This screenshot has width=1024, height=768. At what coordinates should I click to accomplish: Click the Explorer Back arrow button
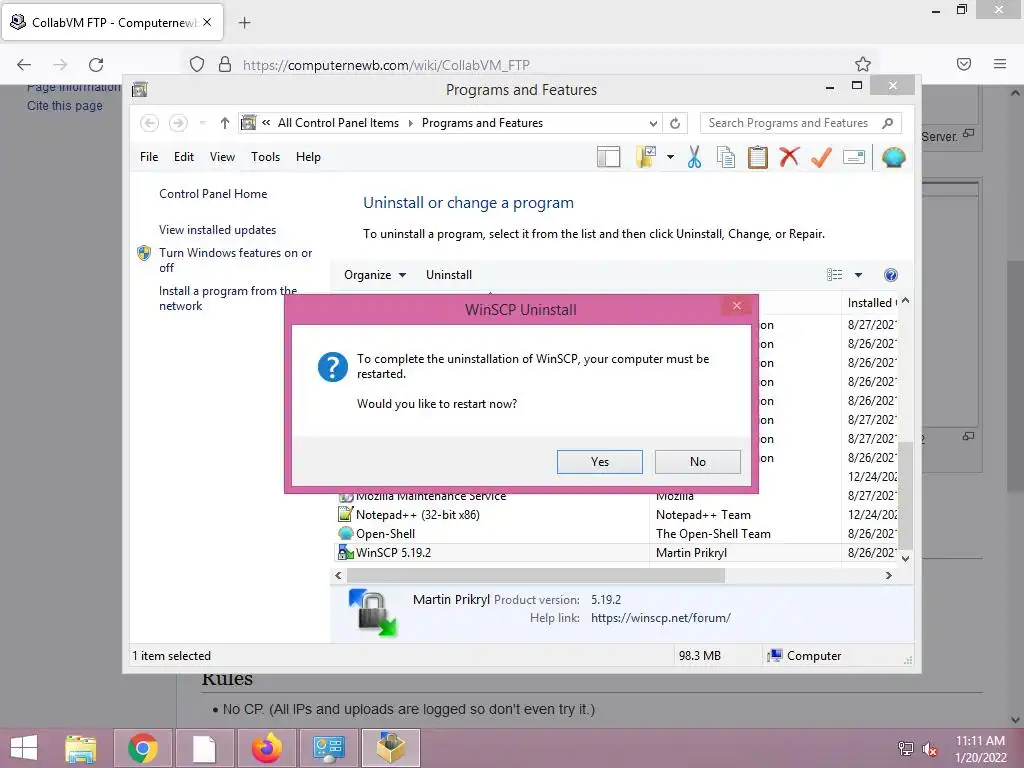150,123
